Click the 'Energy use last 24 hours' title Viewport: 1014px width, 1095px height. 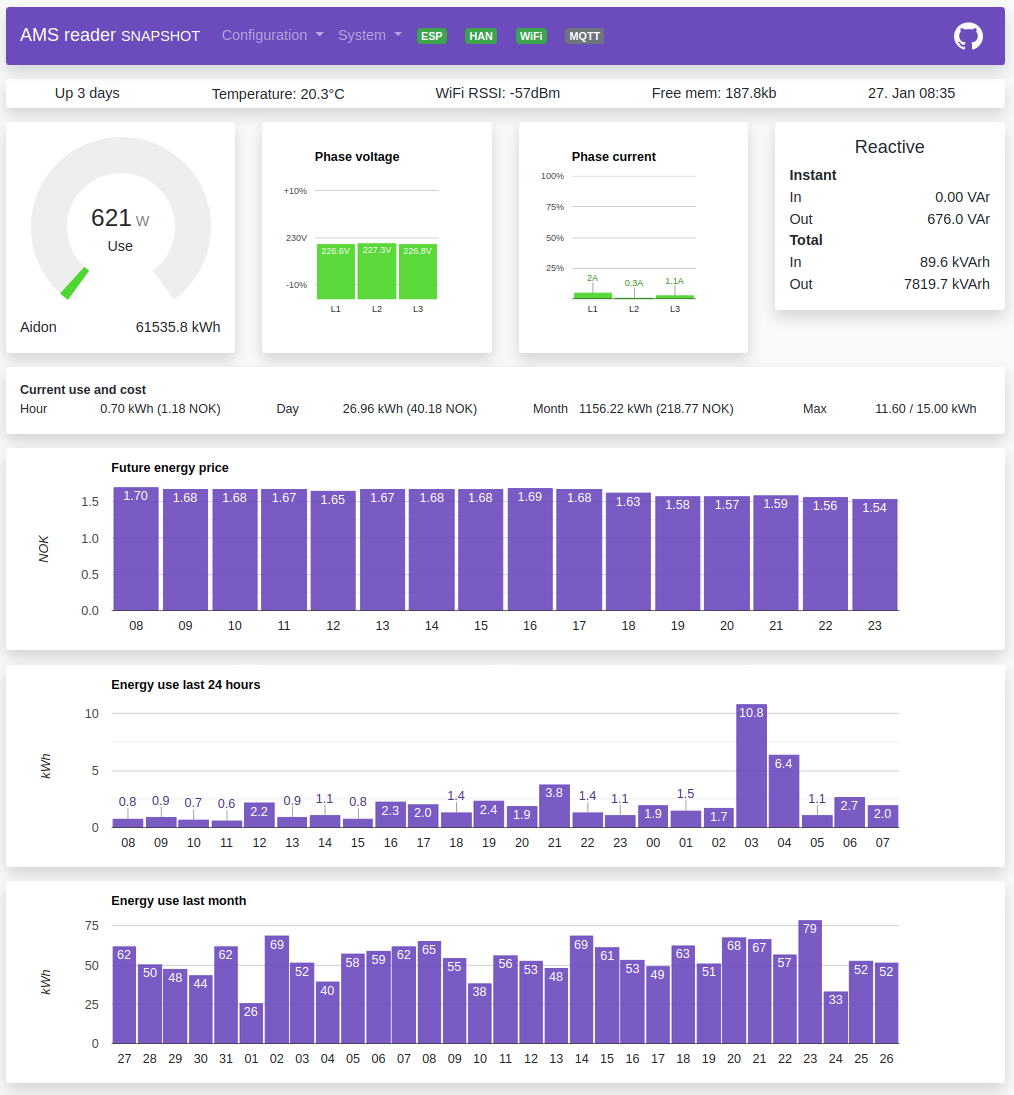point(186,685)
